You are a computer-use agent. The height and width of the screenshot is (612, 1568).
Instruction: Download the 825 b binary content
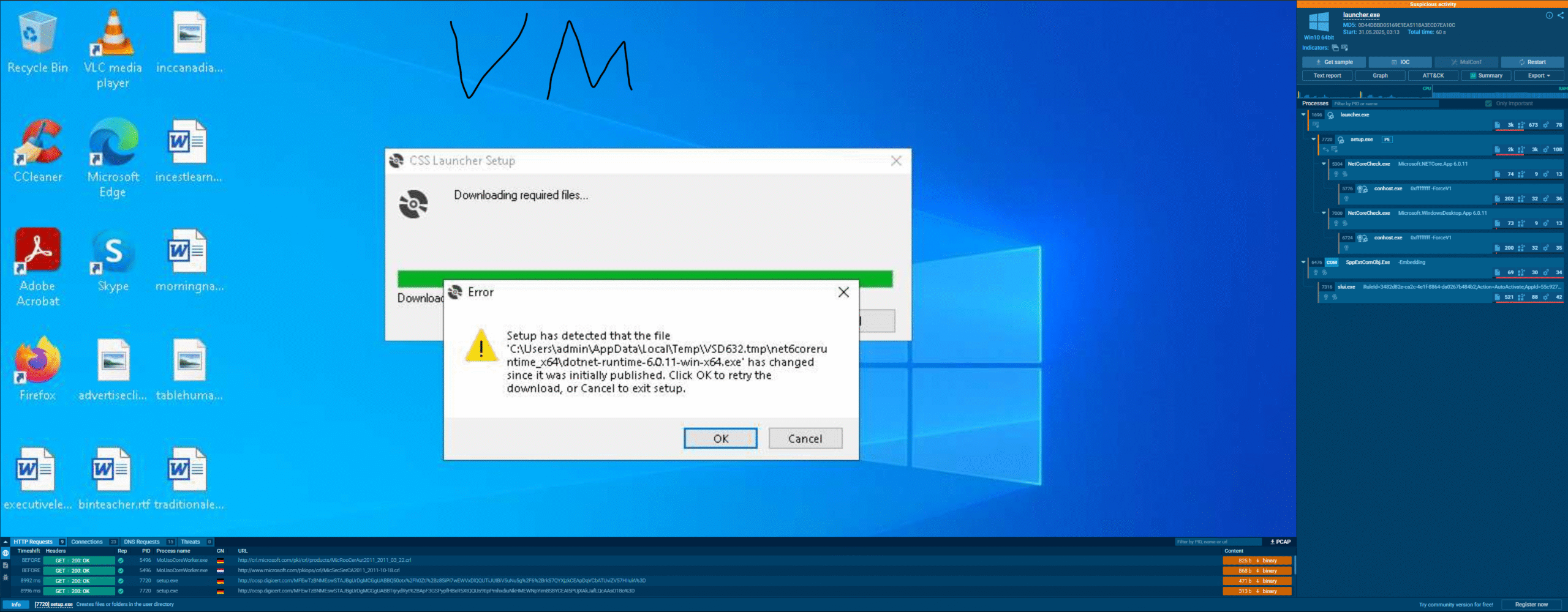tap(1257, 561)
